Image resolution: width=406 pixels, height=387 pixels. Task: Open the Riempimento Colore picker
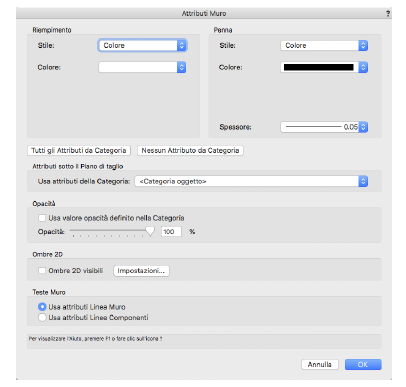pos(142,67)
